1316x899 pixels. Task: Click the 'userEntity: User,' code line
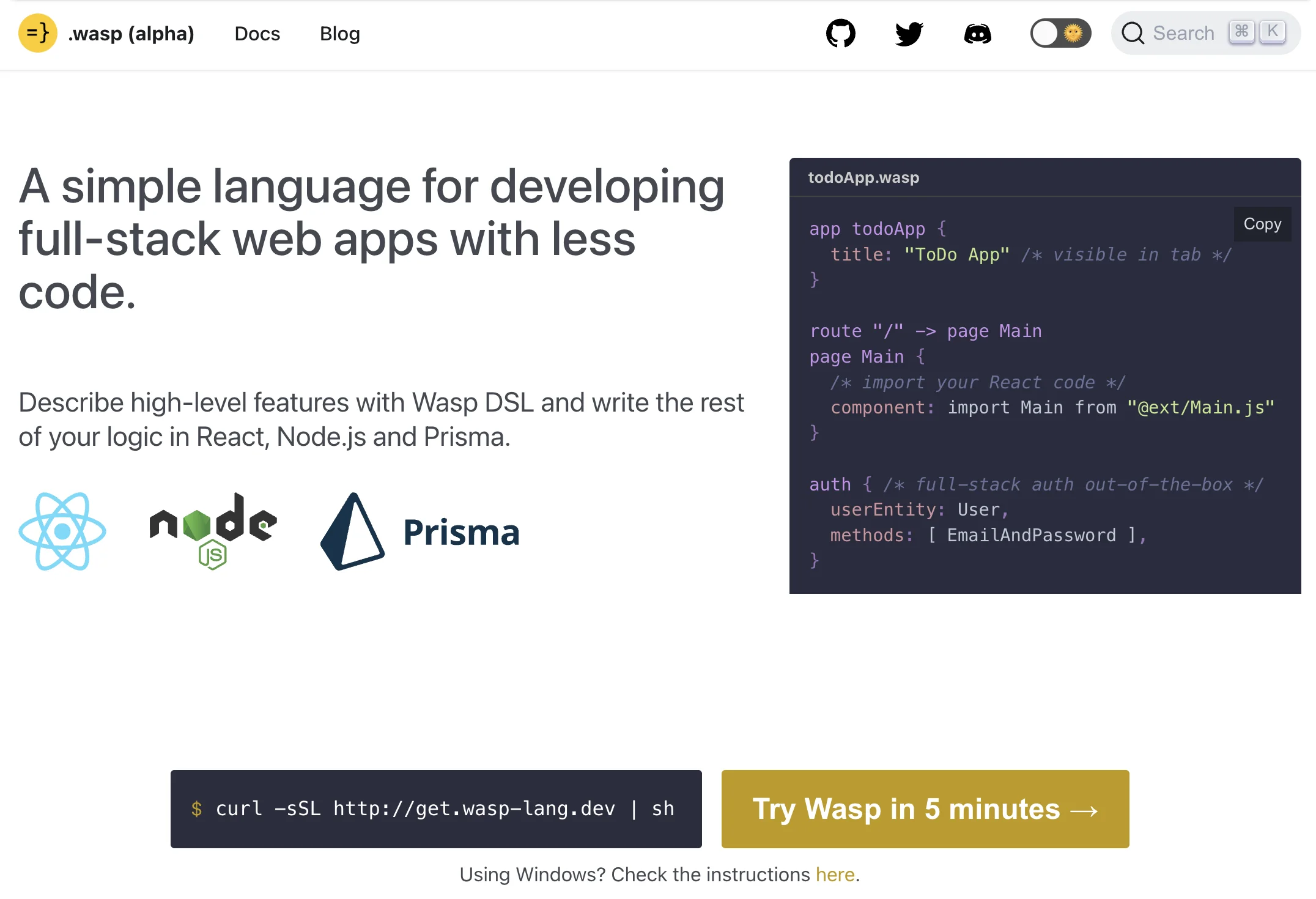pos(920,509)
